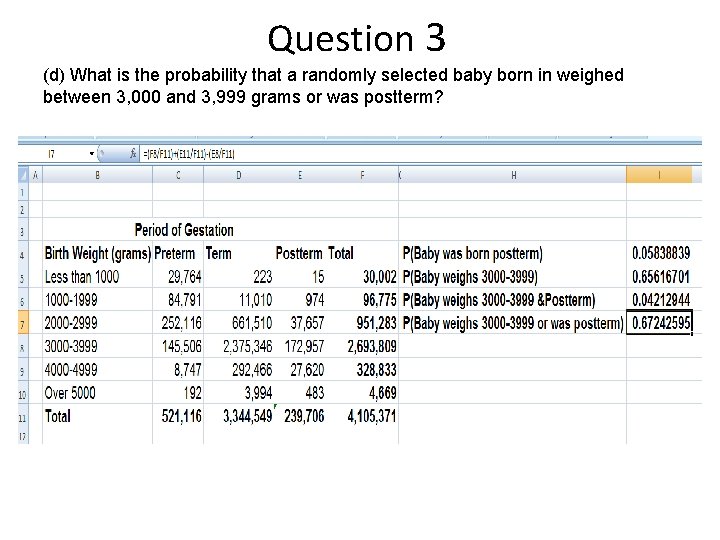The width and height of the screenshot is (720, 540).
Task: Click 'P(Baby weighs 3000-3999 &Postterm)' label
Action: click(499, 300)
